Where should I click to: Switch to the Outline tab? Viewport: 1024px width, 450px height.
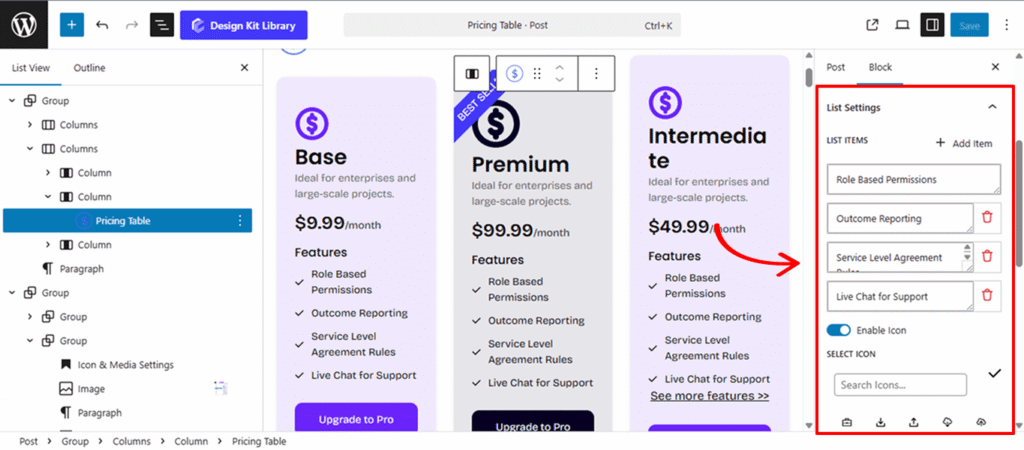89,68
